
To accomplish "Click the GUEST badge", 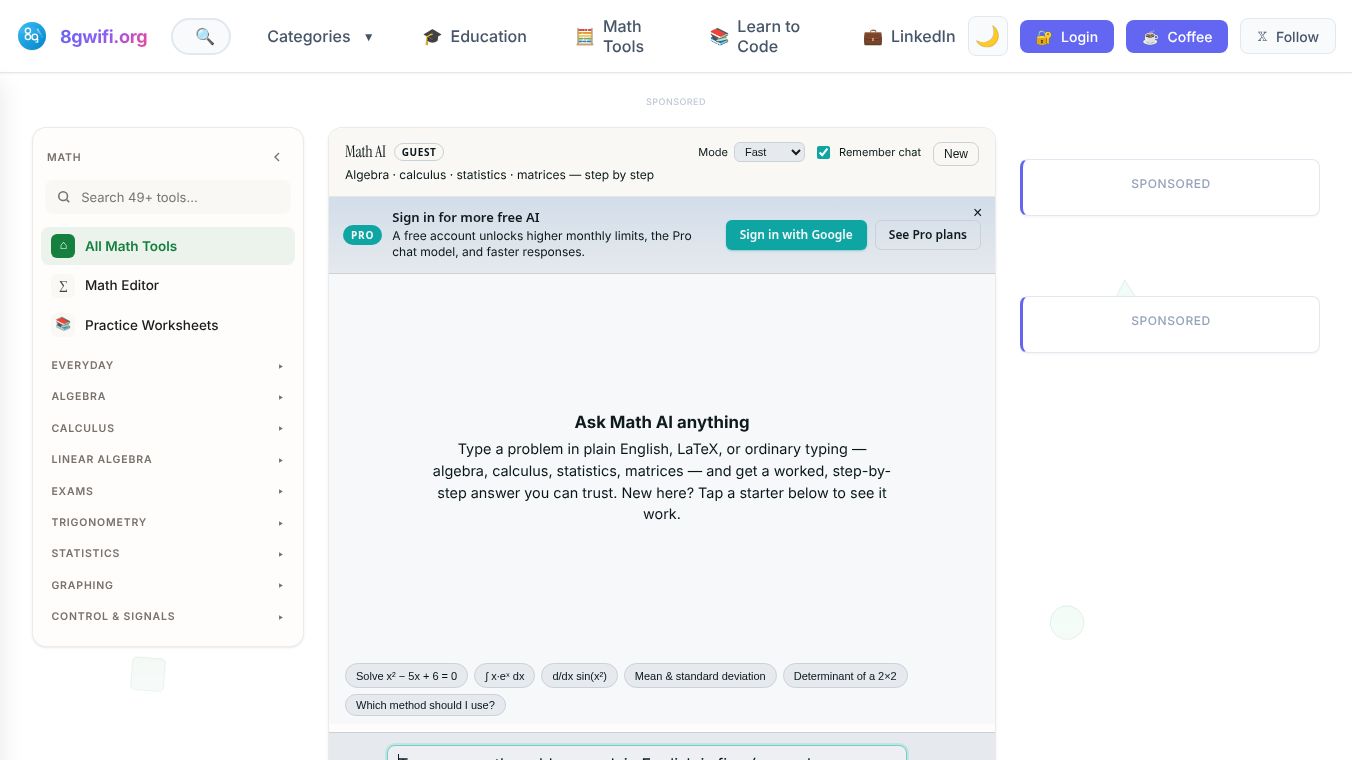I will (419, 152).
